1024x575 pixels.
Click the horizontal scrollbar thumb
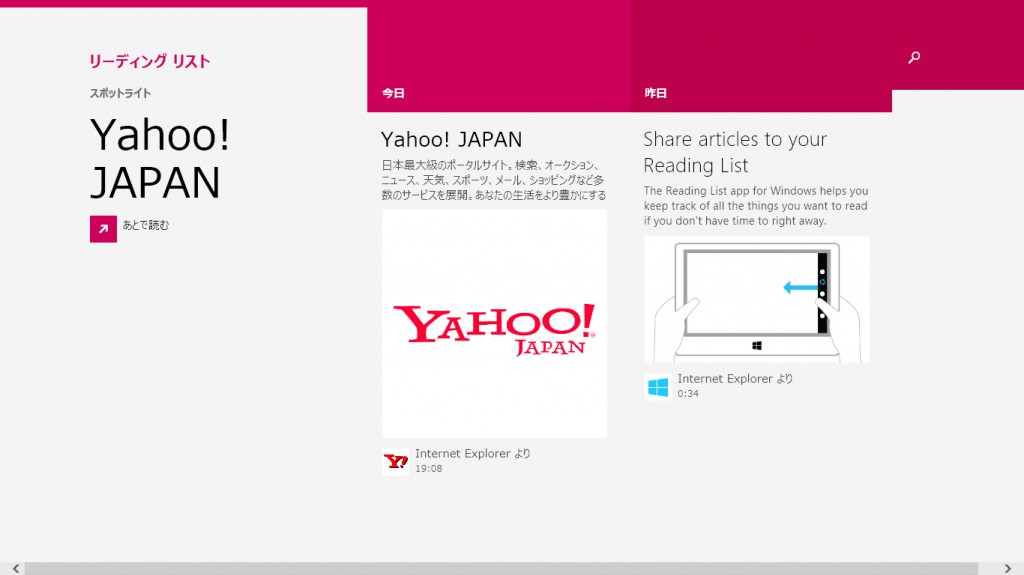coord(502,569)
